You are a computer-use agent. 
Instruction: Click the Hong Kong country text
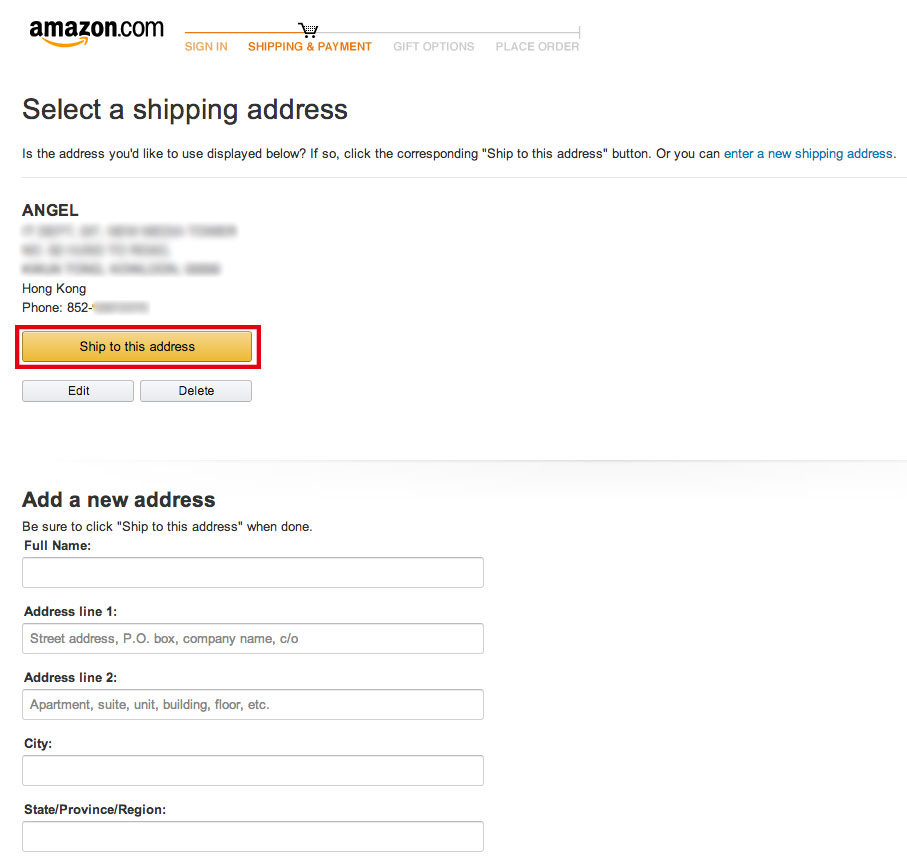tap(53, 288)
